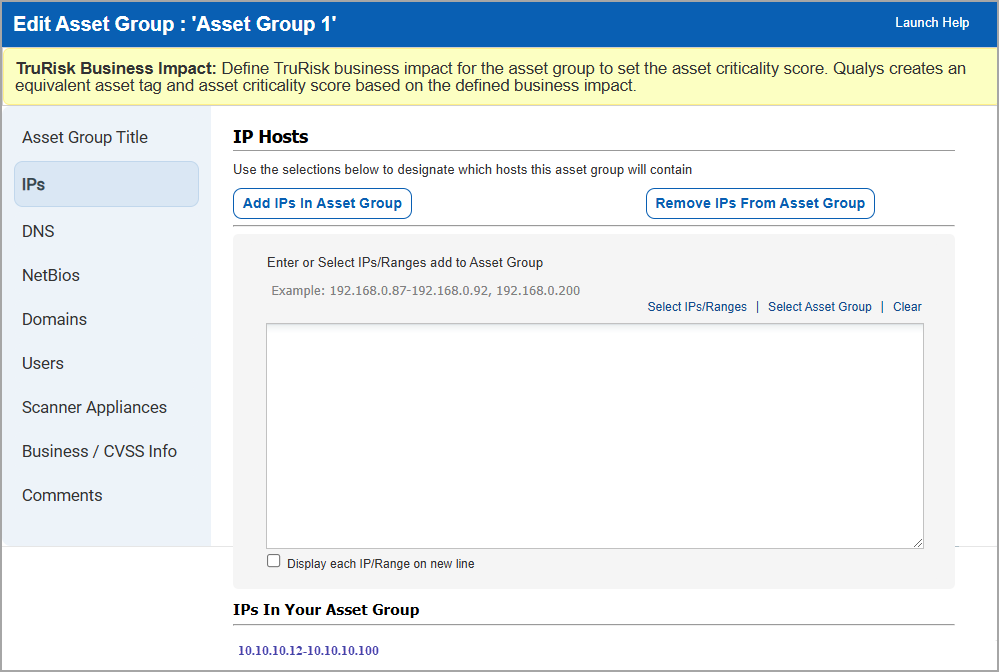Select the IP range 10.10.10.12-10.10.10.100
This screenshot has height=672, width=999.
pos(308,650)
